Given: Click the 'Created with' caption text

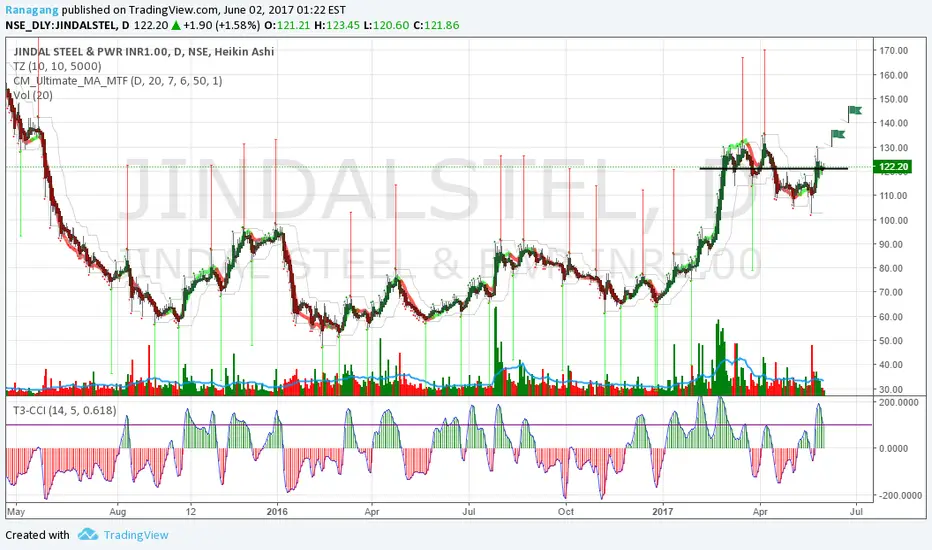Looking at the screenshot, I should point(37,535).
